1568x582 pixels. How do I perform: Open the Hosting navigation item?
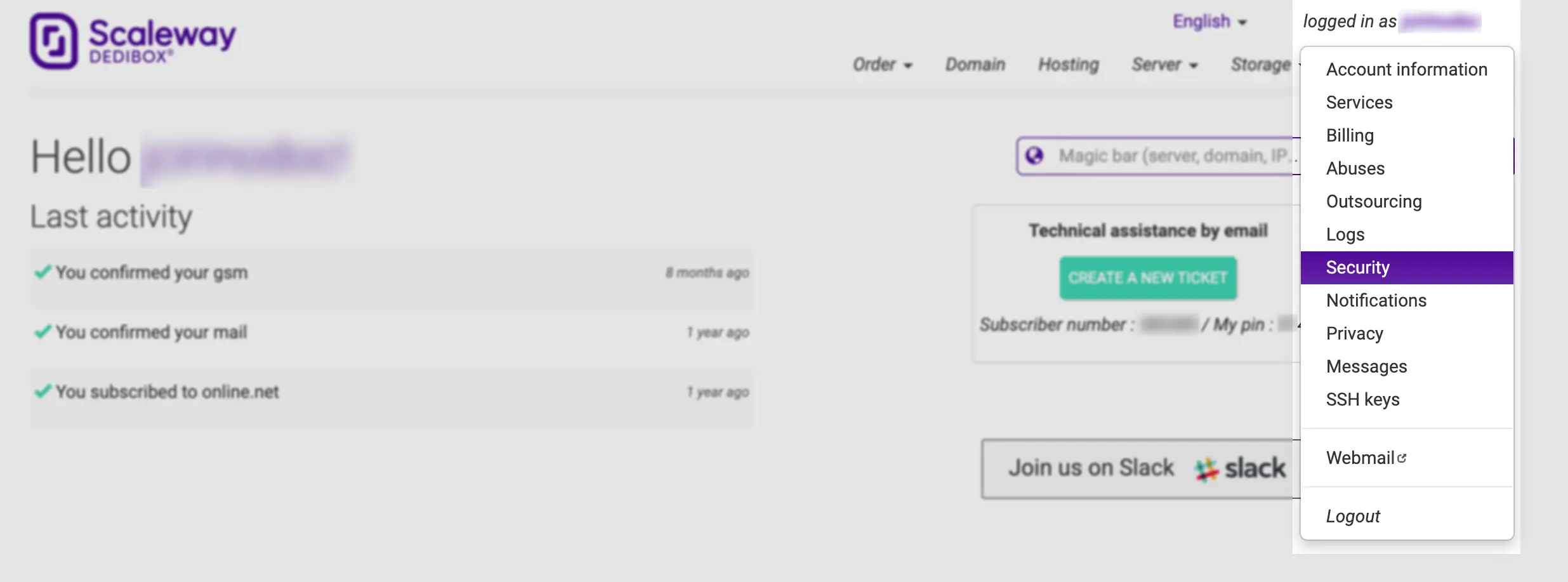[1068, 65]
